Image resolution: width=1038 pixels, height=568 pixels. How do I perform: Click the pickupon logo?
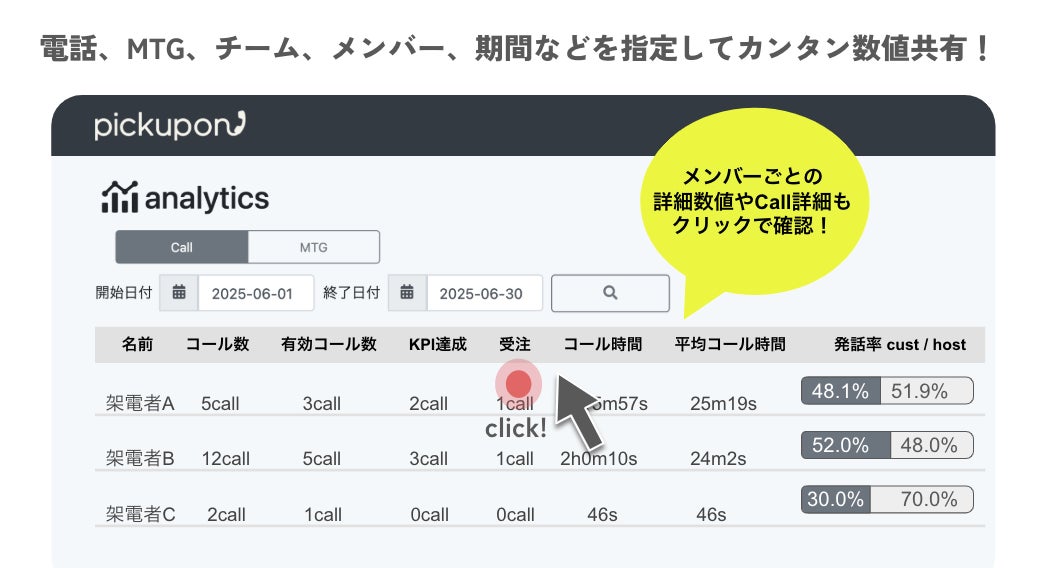click(x=170, y=126)
